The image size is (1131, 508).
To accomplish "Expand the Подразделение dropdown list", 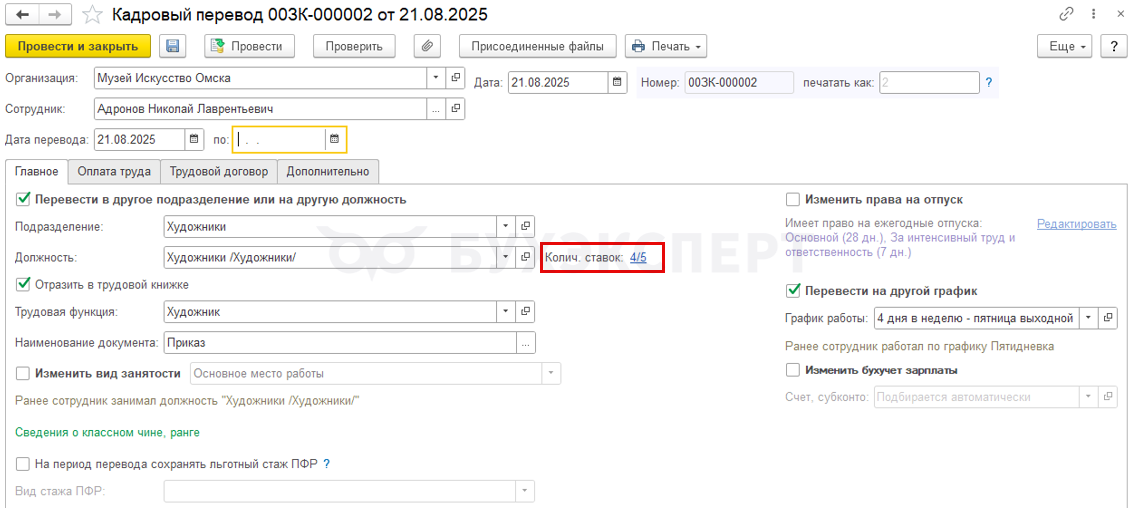I will coord(507,227).
